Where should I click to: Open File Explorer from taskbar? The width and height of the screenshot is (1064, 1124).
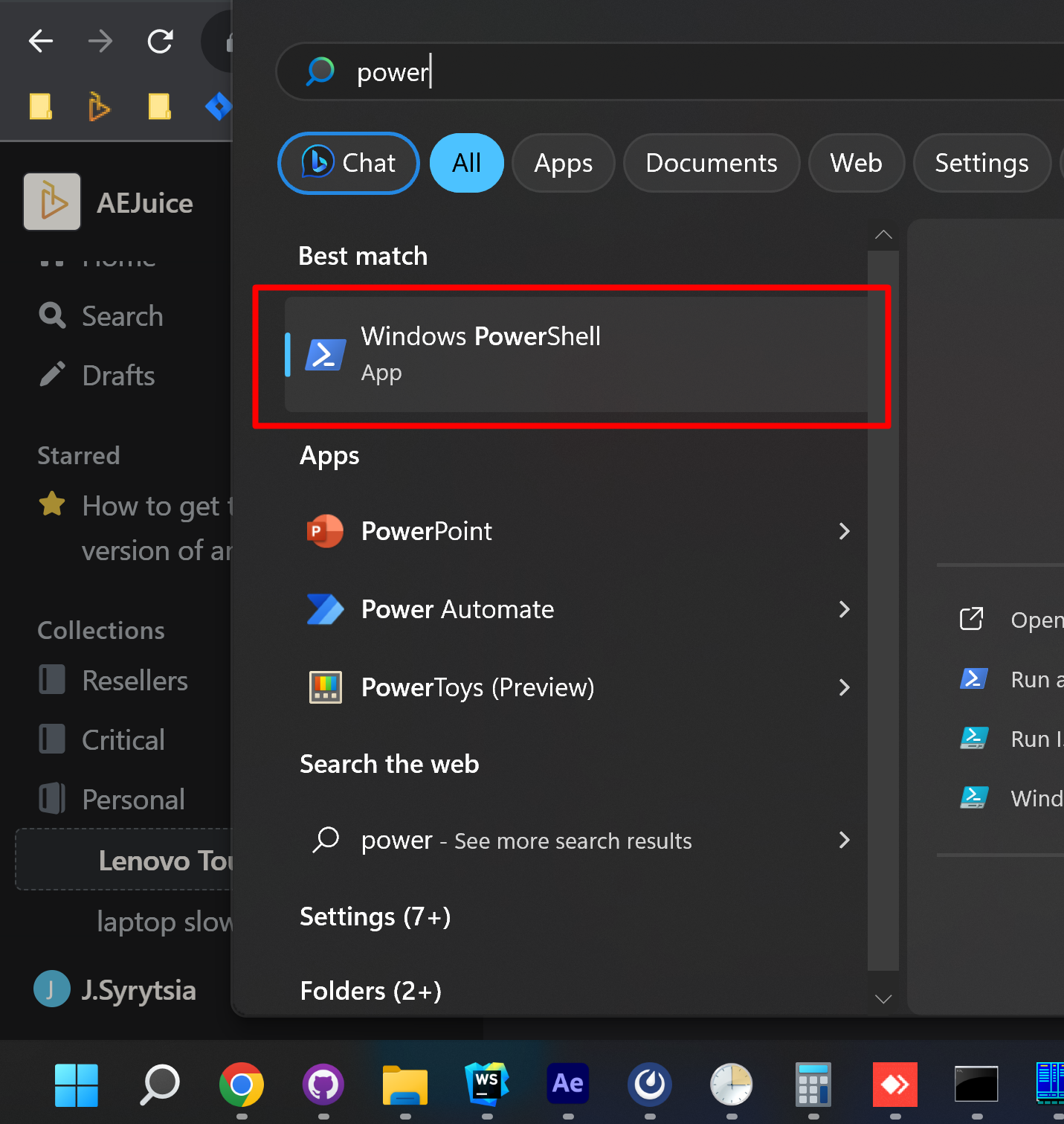tap(405, 1085)
